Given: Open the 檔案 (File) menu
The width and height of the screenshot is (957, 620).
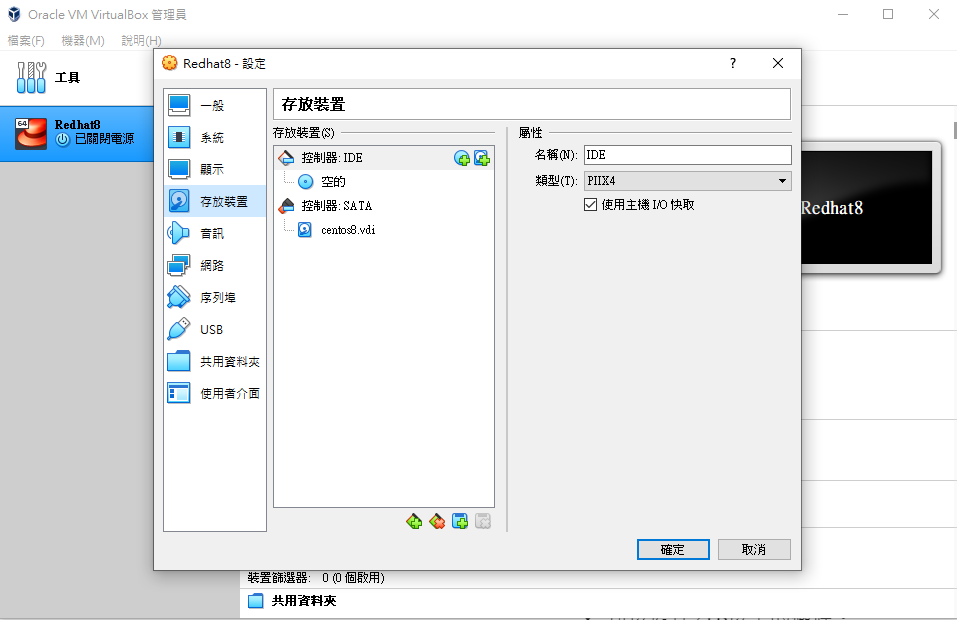Looking at the screenshot, I should (x=26, y=40).
